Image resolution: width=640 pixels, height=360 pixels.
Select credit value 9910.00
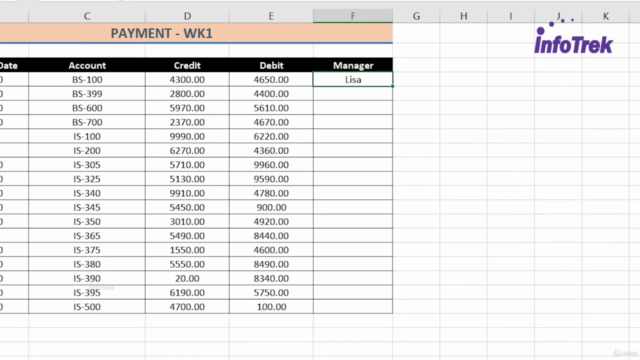[187, 193]
